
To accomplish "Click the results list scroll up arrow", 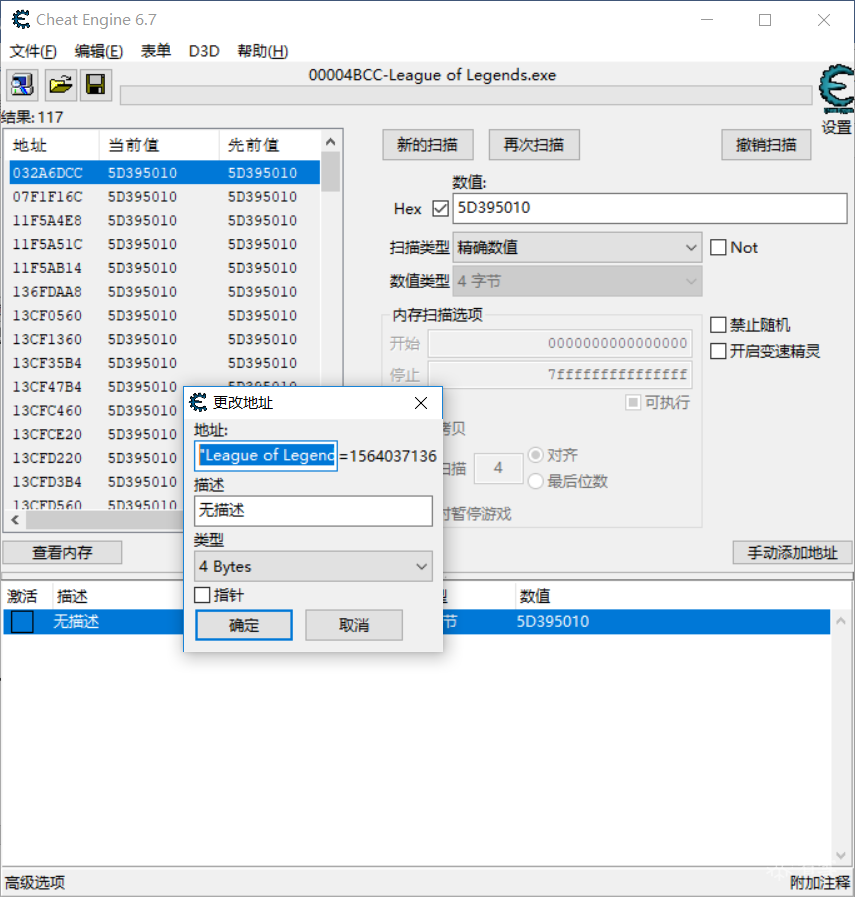I will point(331,142).
